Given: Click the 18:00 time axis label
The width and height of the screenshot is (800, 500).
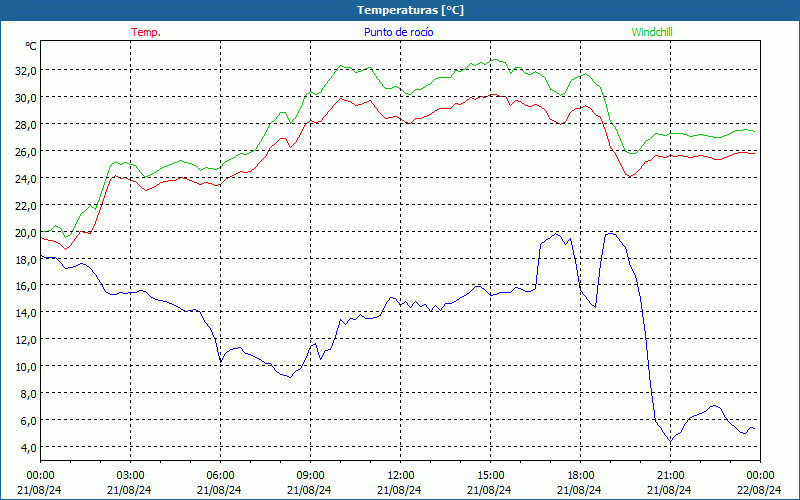Looking at the screenshot, I should (580, 476).
